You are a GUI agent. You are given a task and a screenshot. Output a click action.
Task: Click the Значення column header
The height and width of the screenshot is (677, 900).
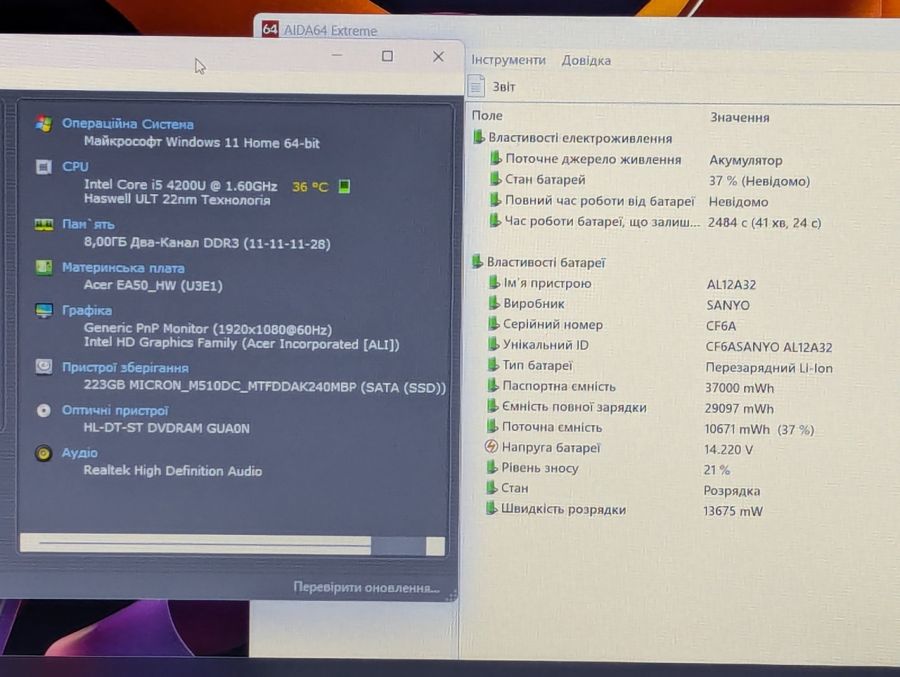739,117
